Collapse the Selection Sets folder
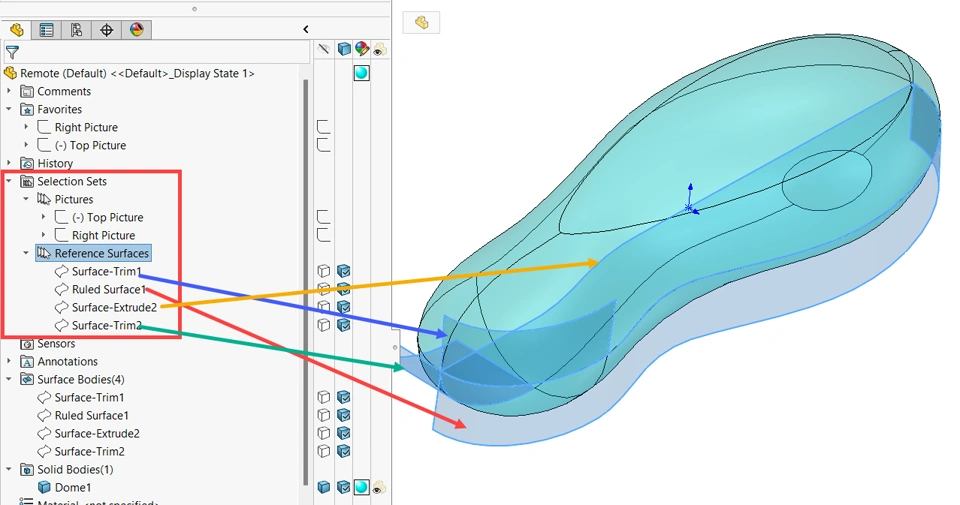Viewport: 960px width, 505px height. point(9,181)
